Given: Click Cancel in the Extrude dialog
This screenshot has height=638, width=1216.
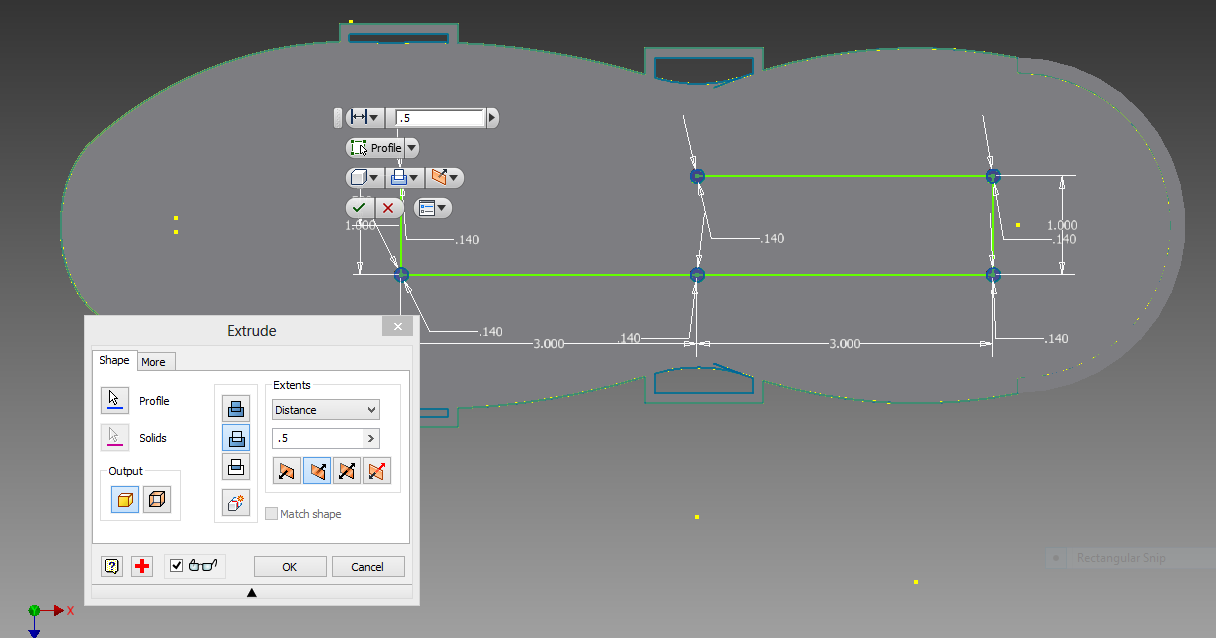Looking at the screenshot, I should (x=367, y=567).
